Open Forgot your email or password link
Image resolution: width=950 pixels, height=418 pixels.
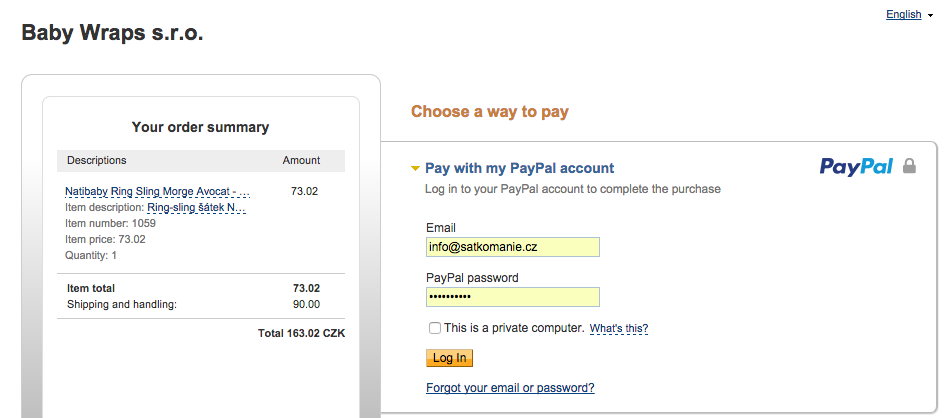coord(510,387)
